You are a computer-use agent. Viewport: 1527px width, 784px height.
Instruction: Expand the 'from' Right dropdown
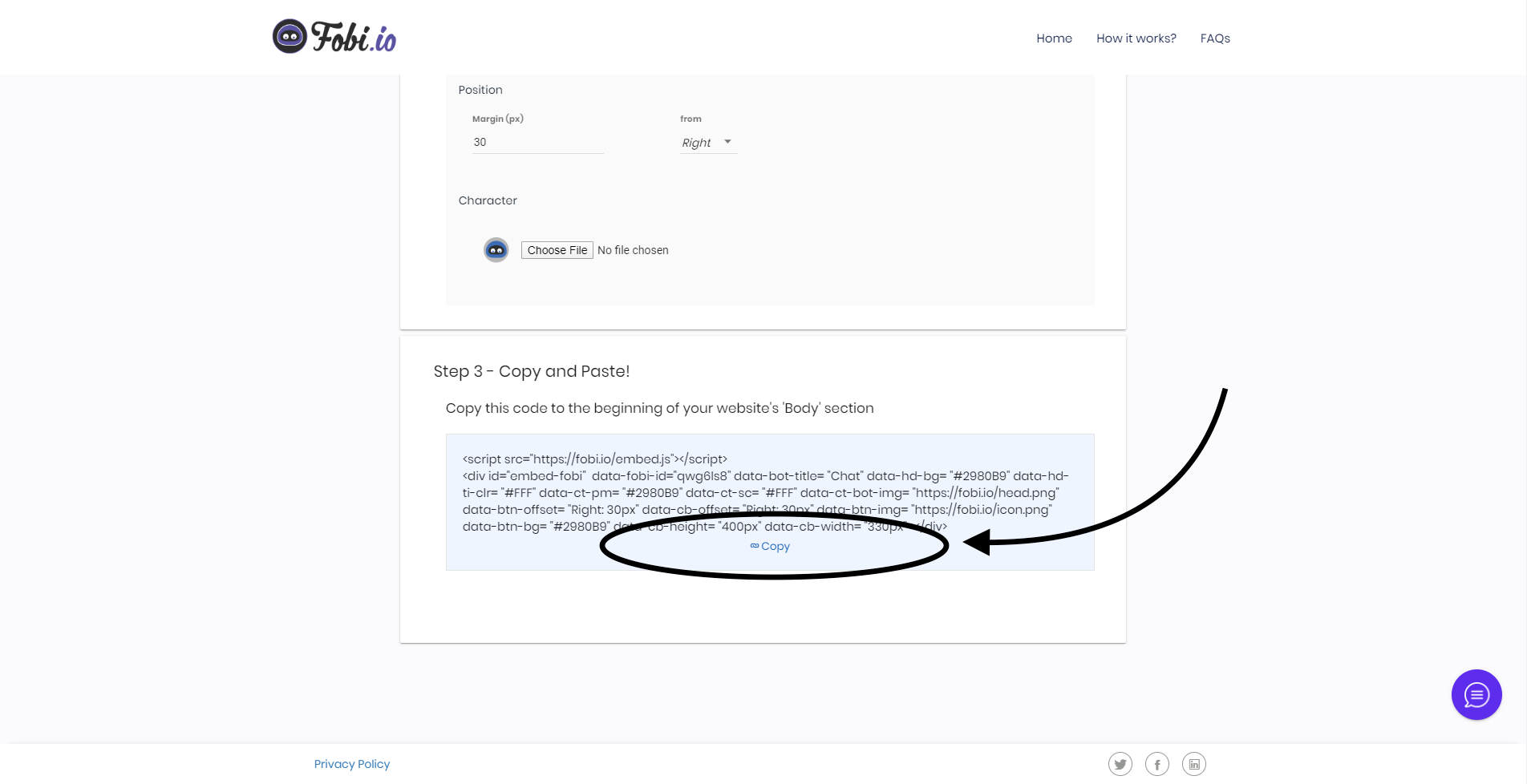click(707, 143)
